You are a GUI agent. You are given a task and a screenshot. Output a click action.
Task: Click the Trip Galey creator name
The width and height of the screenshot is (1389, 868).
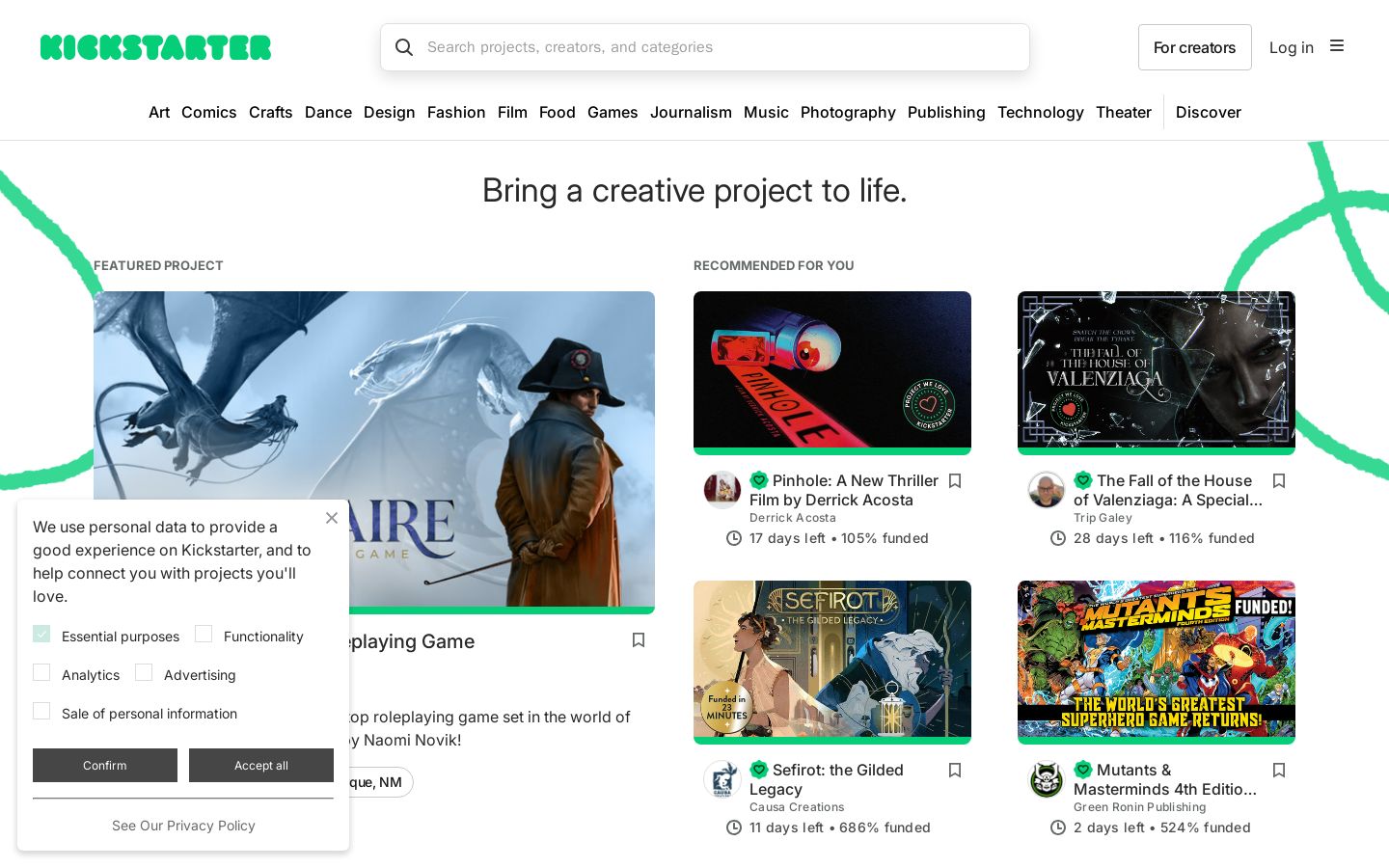click(x=1103, y=518)
